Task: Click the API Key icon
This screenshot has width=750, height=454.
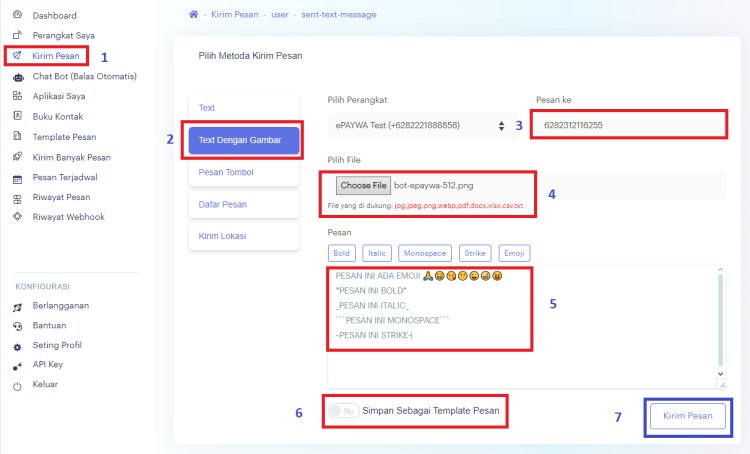Action: click(x=18, y=367)
